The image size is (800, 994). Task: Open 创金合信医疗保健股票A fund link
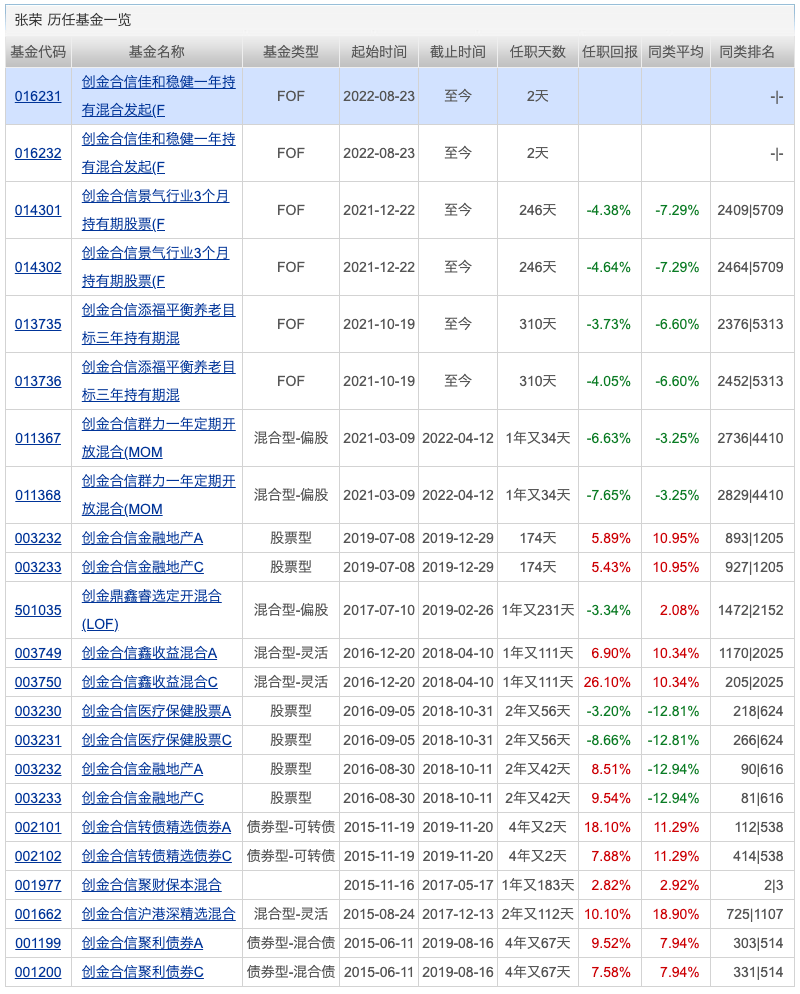click(x=156, y=711)
